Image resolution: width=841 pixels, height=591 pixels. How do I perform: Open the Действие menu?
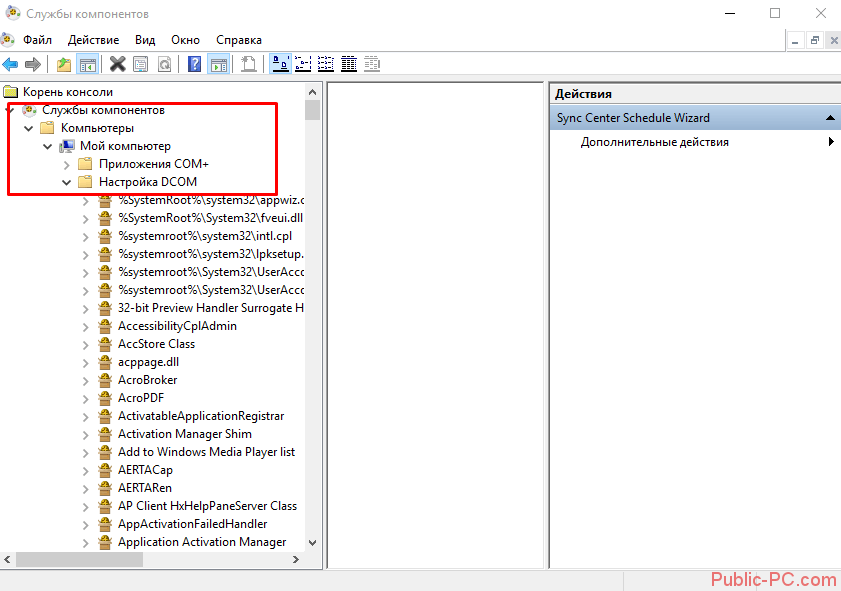click(x=93, y=40)
